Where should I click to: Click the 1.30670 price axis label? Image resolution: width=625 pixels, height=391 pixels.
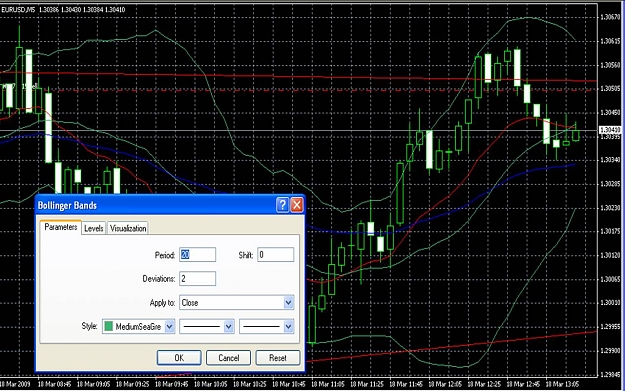pos(610,17)
